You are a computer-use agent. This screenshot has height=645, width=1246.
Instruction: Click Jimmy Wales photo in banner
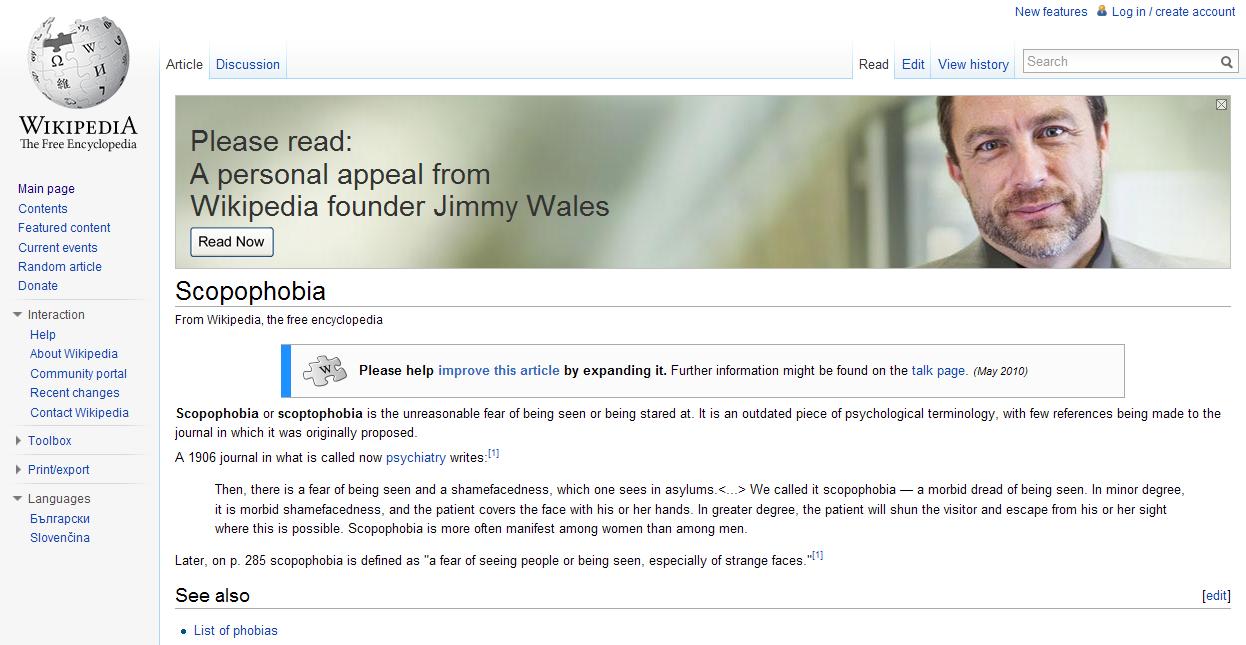pos(1030,180)
